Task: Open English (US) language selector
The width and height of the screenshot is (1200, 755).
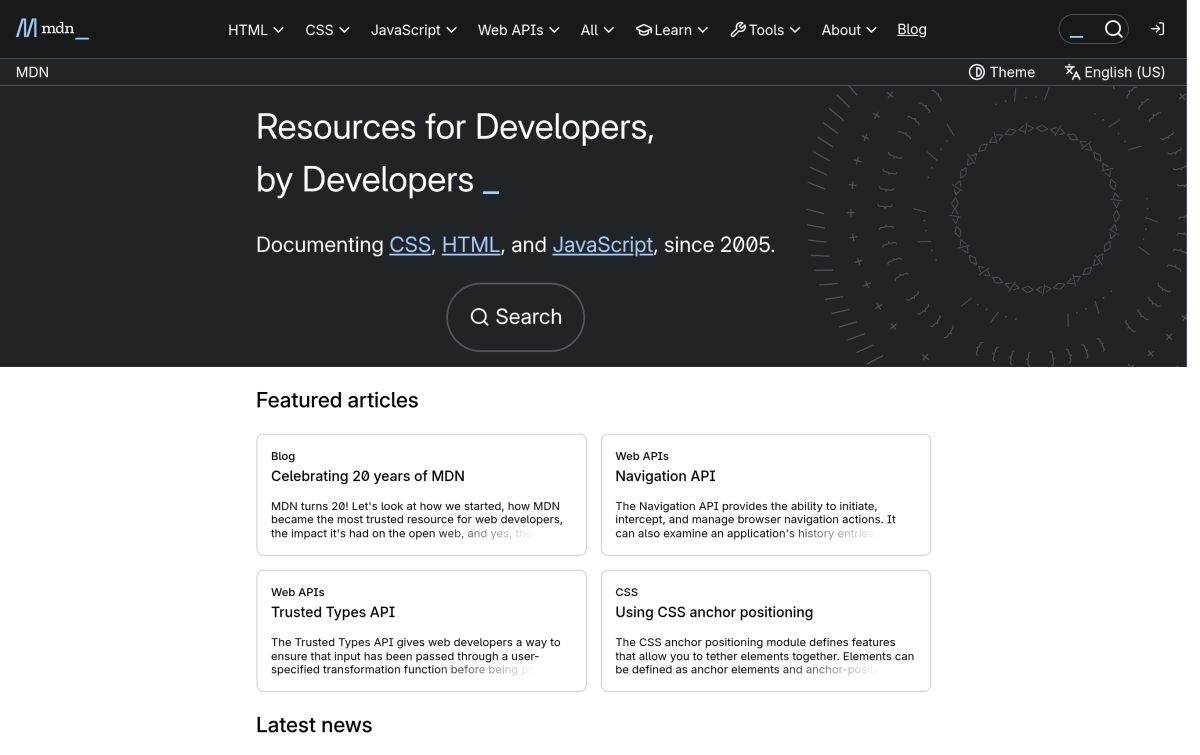Action: click(1115, 72)
